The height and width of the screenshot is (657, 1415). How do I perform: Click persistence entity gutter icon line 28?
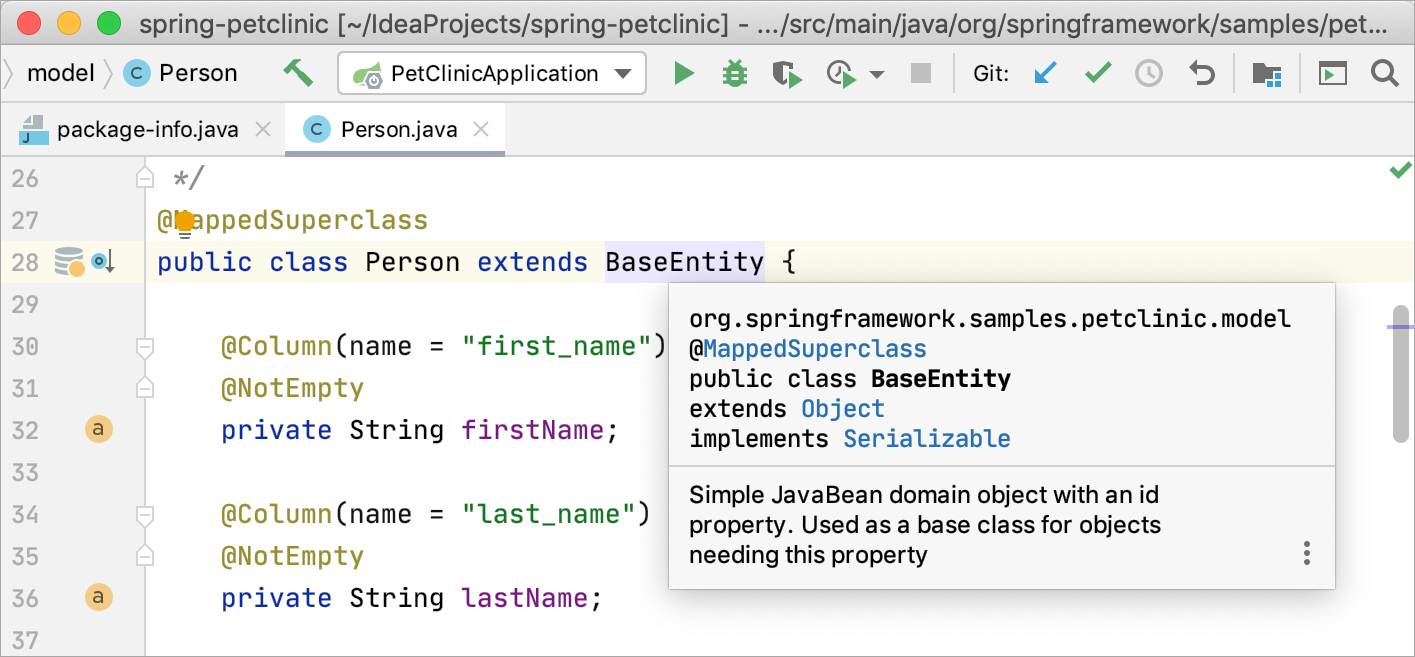click(x=69, y=262)
